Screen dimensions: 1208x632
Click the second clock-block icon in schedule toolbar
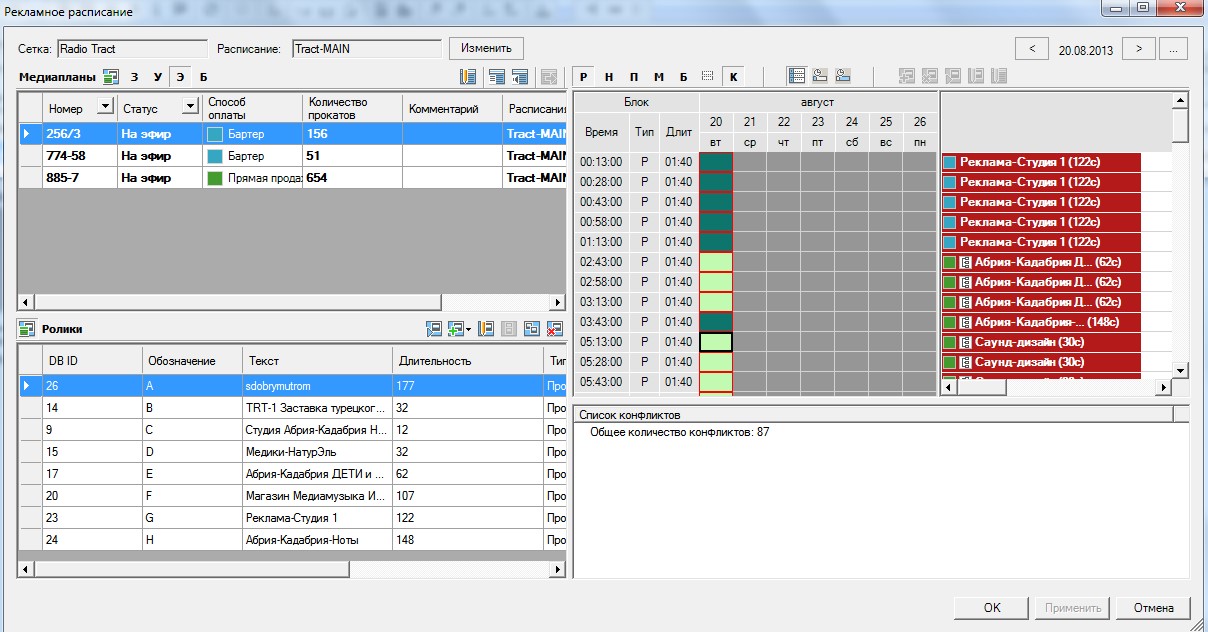pyautogui.click(x=843, y=76)
